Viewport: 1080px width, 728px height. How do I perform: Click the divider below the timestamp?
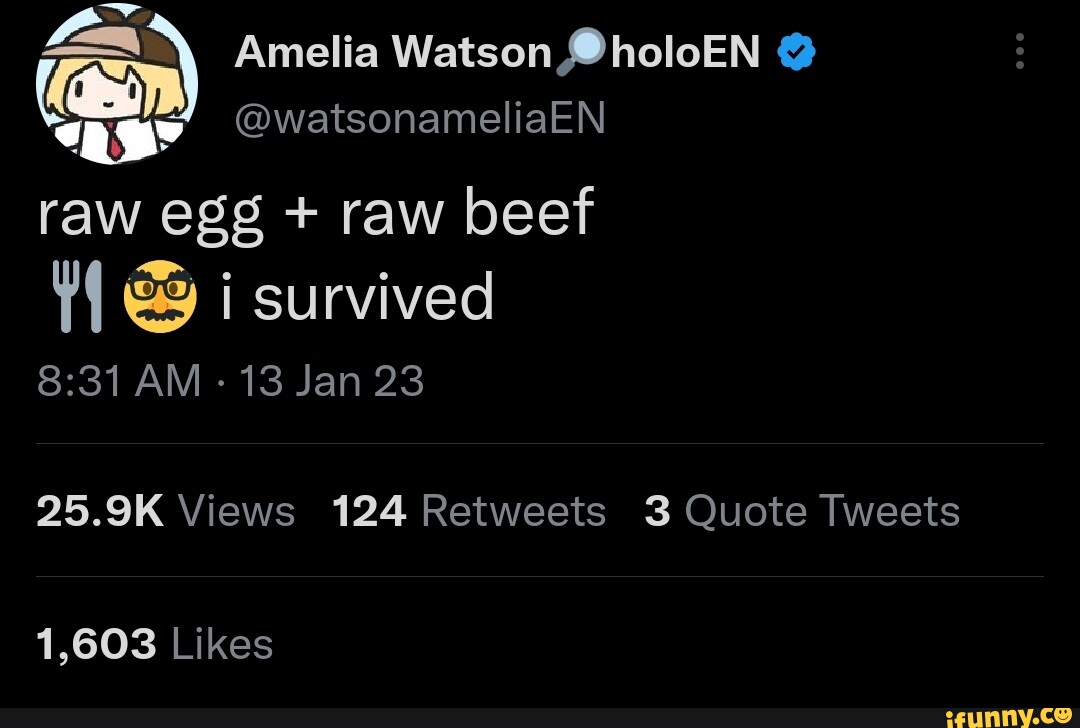[540, 437]
